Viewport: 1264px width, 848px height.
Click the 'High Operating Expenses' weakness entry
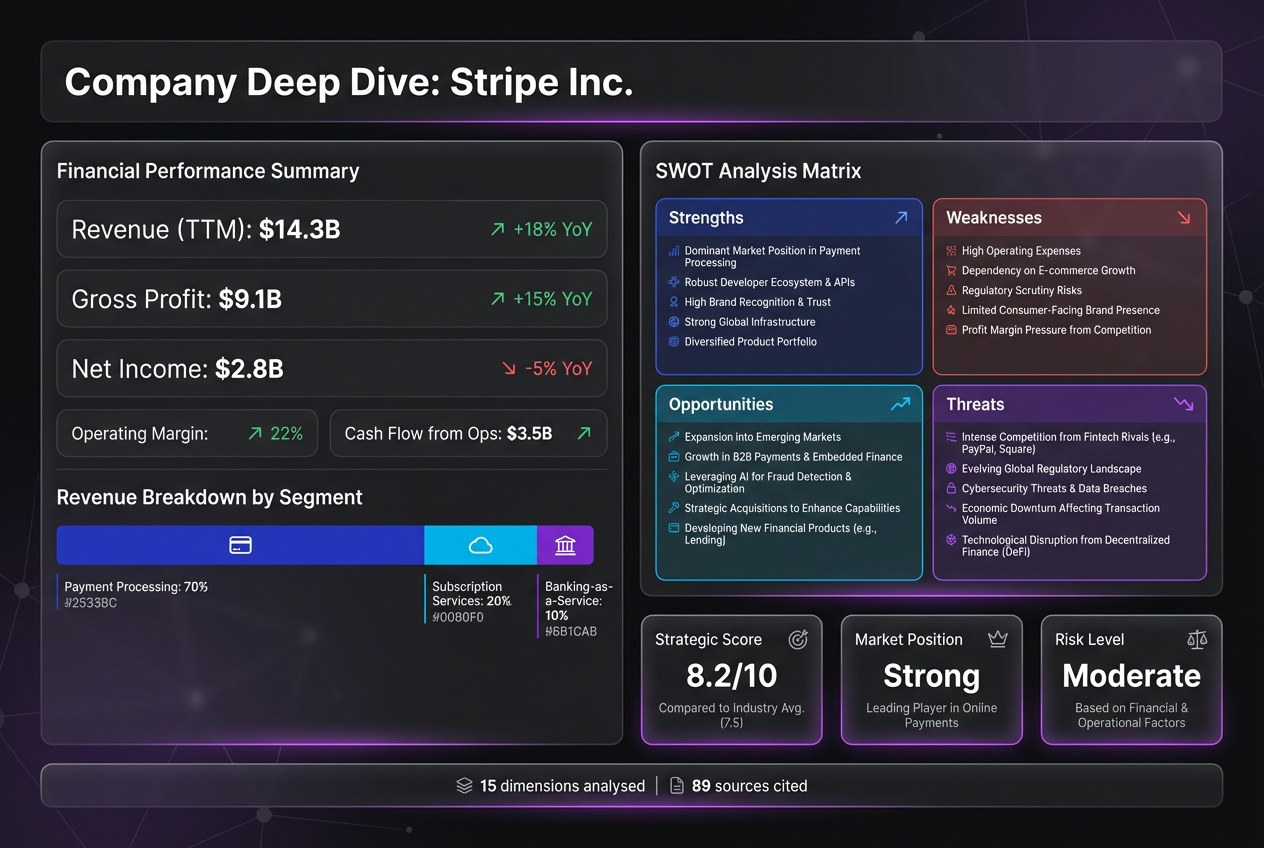pyautogui.click(x=1022, y=251)
